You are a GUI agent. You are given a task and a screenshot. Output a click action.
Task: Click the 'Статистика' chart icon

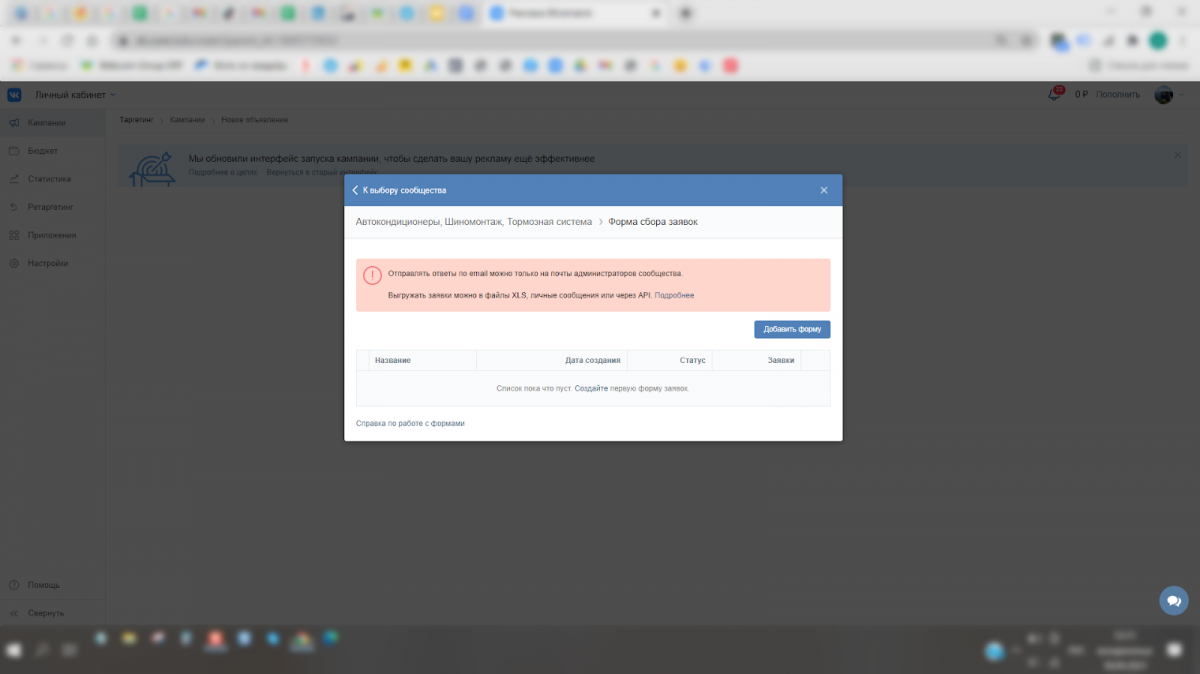click(14, 179)
